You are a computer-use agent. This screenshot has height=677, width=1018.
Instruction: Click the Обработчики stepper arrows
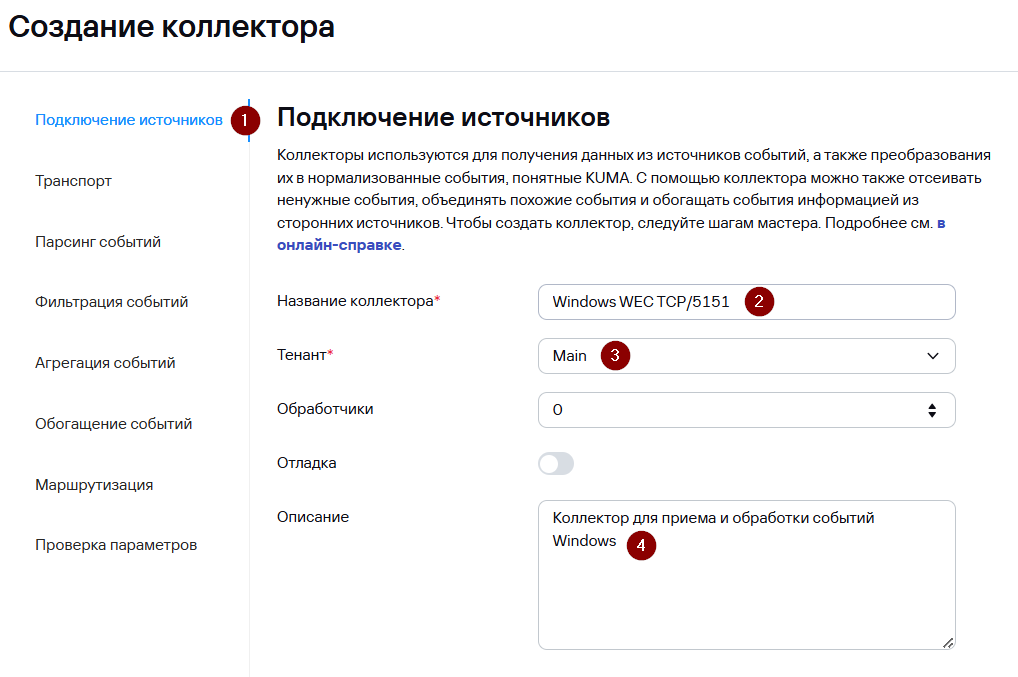(932, 410)
